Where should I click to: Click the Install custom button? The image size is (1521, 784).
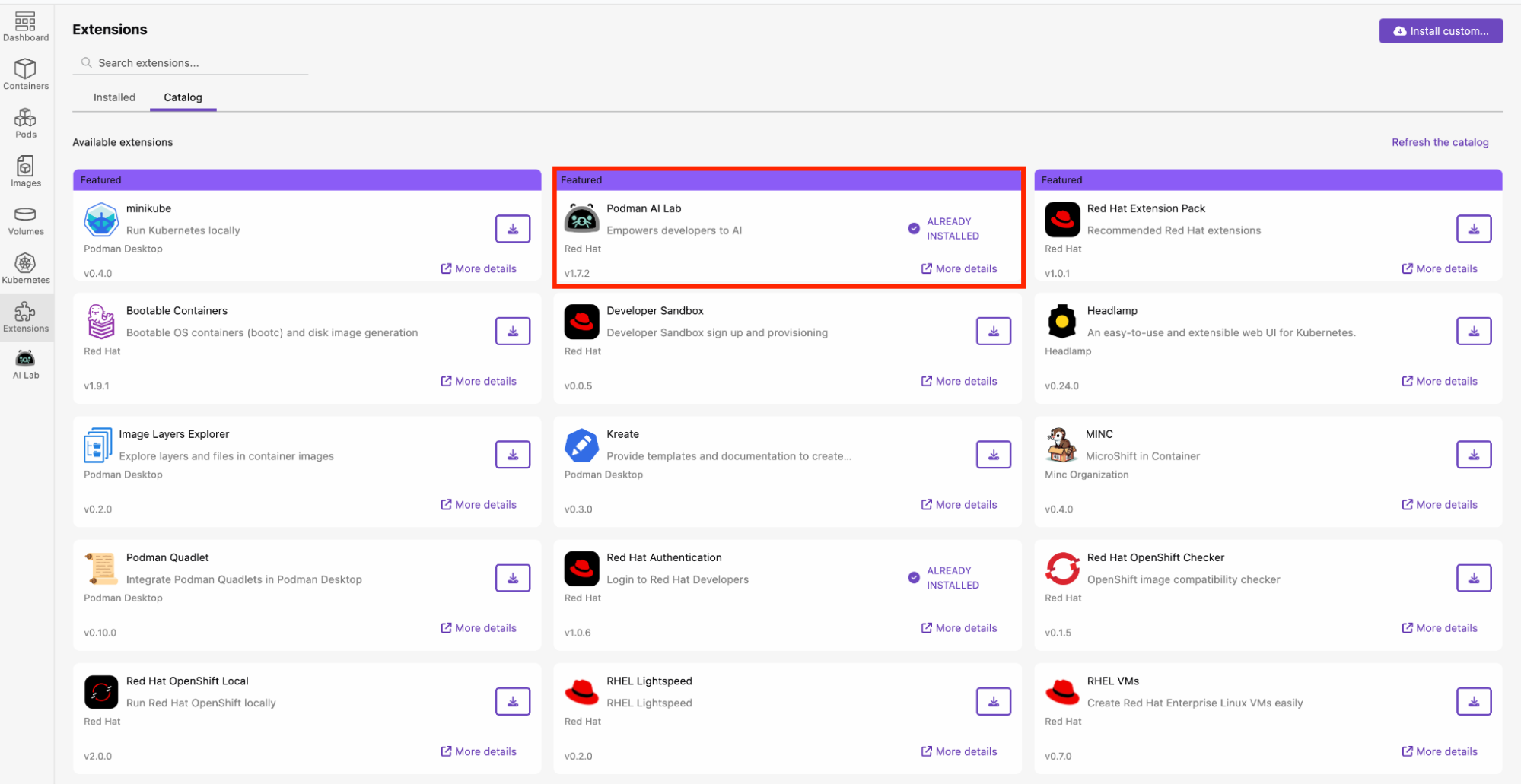click(x=1440, y=31)
